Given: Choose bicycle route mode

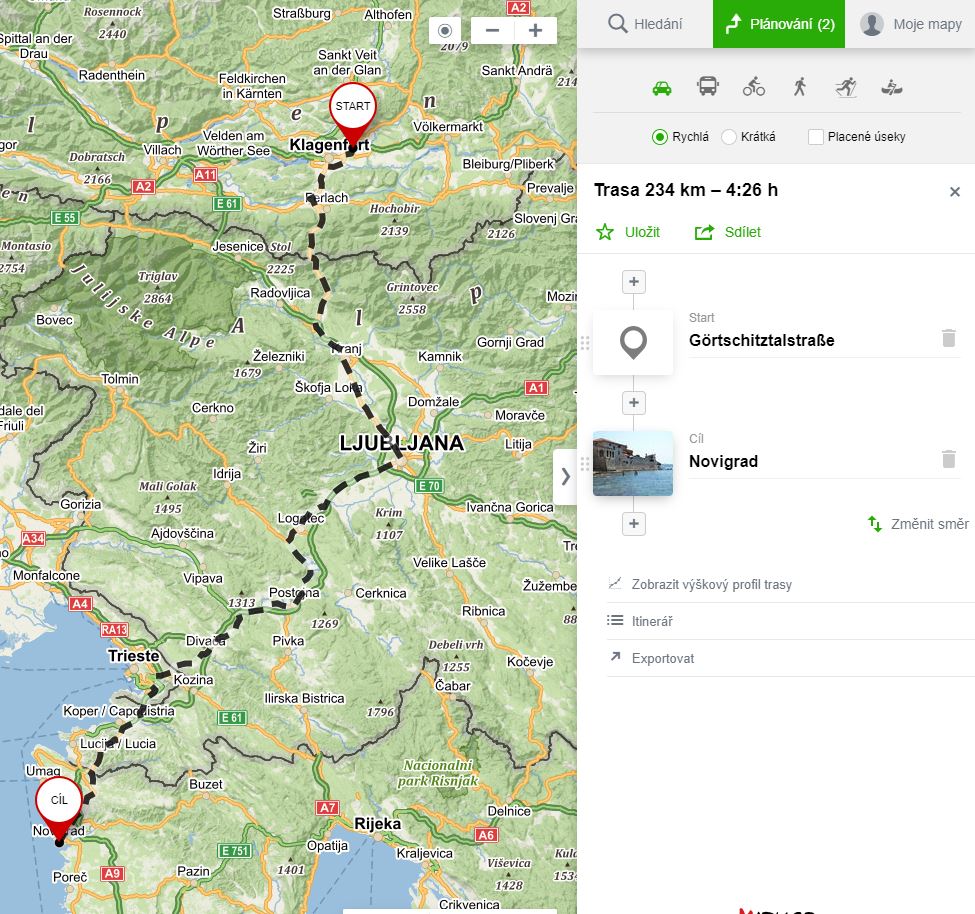Looking at the screenshot, I should [754, 87].
